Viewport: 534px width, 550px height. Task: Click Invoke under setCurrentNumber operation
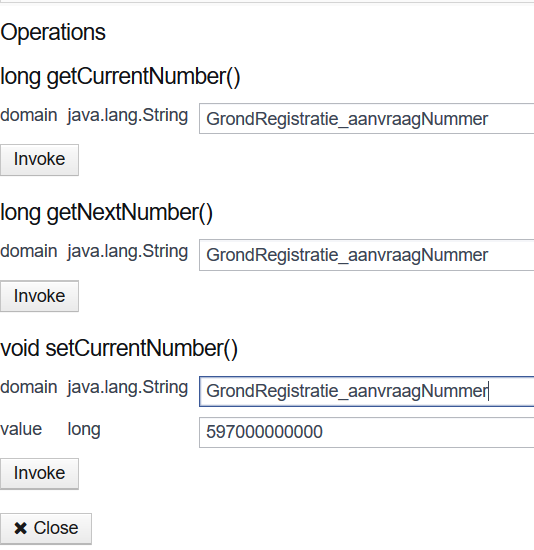[x=39, y=474]
